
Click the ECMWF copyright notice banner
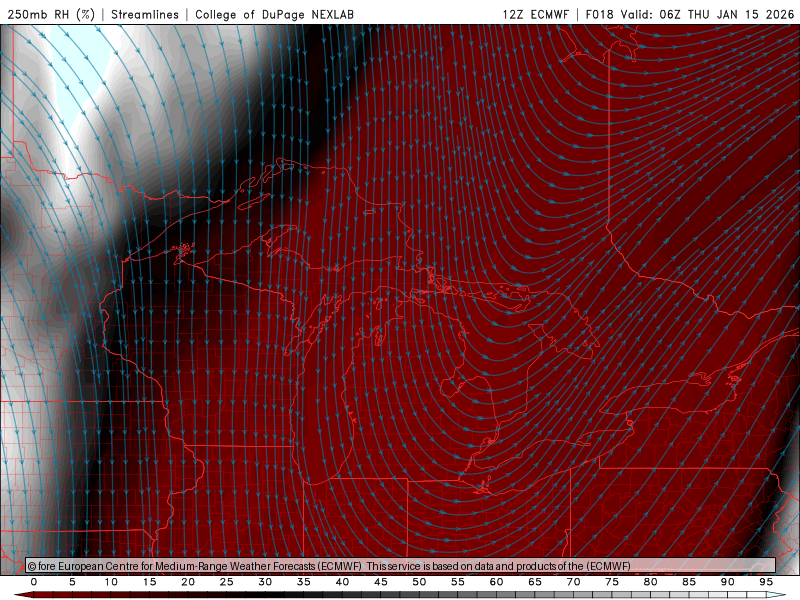click(x=401, y=565)
